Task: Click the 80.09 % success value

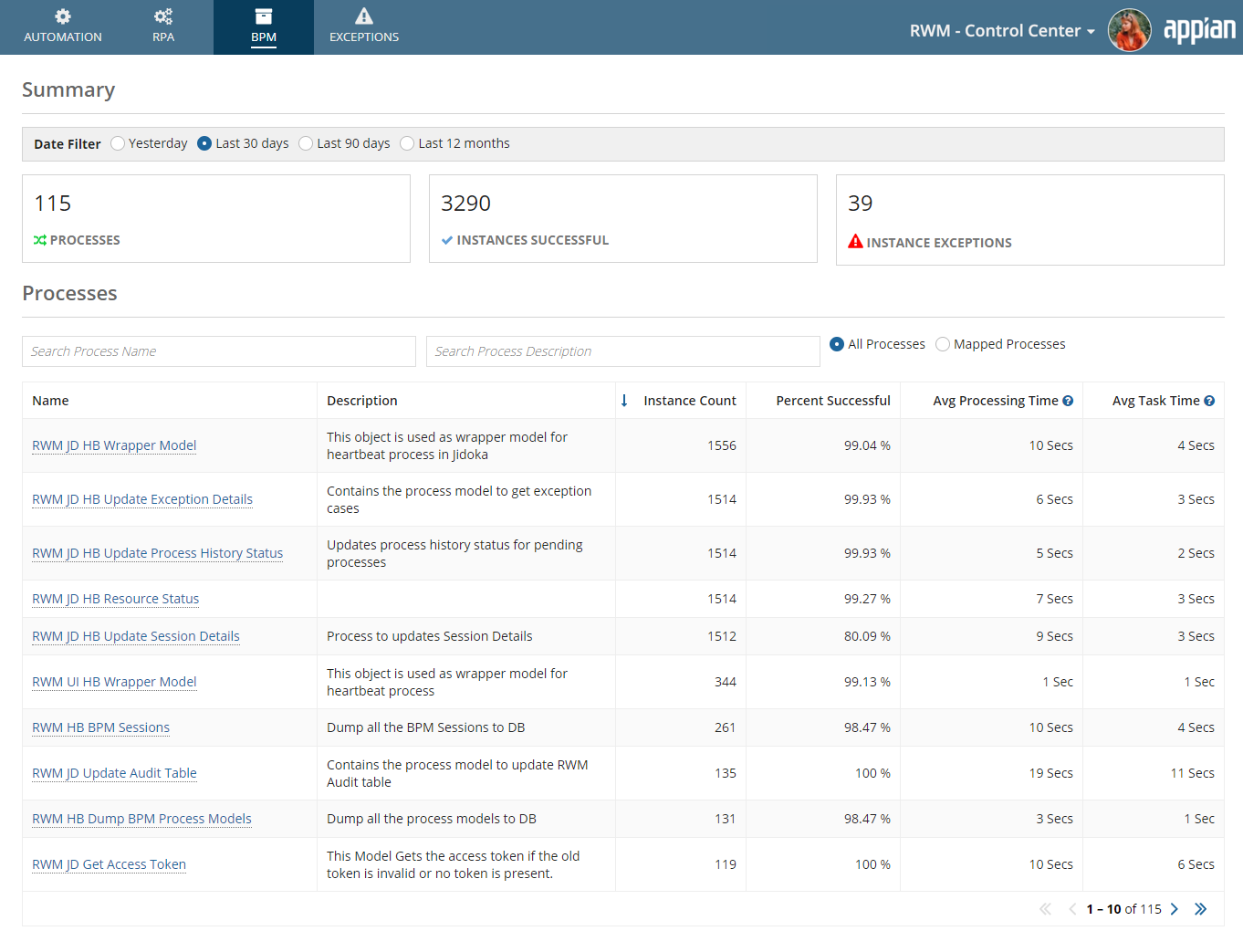Action: coord(867,636)
